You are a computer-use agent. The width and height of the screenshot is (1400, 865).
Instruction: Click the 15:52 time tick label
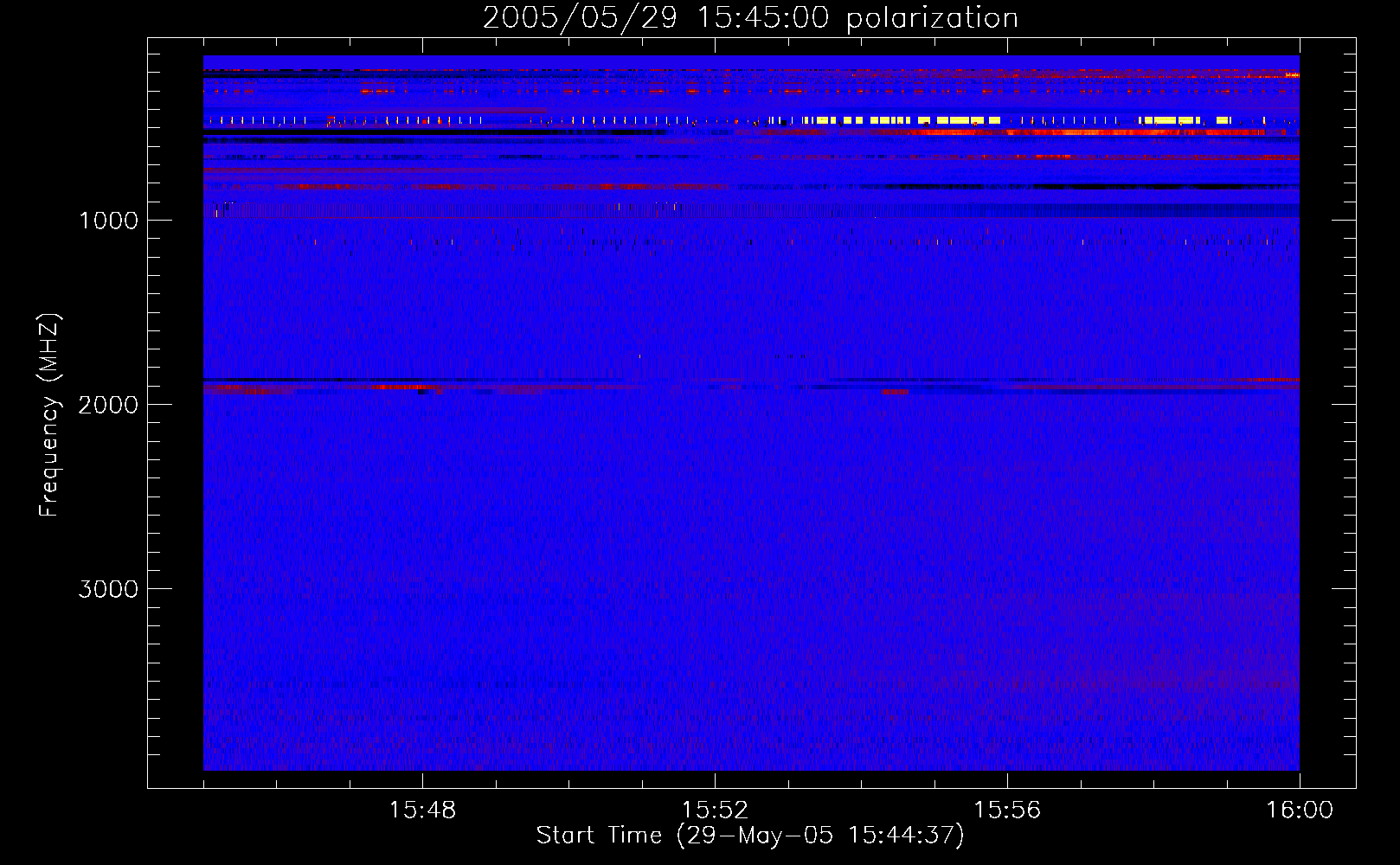click(715, 811)
